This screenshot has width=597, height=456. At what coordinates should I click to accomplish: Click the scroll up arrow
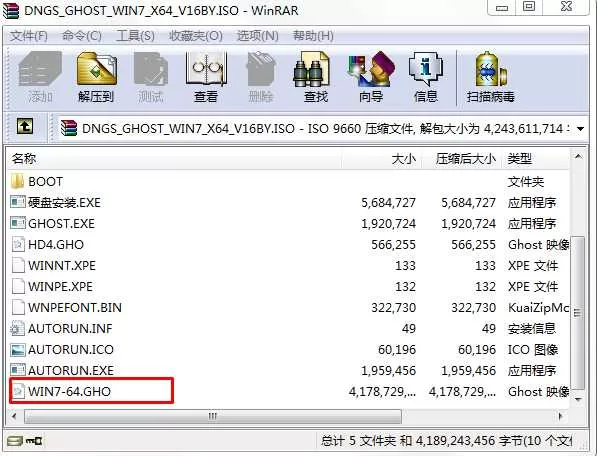(578, 156)
